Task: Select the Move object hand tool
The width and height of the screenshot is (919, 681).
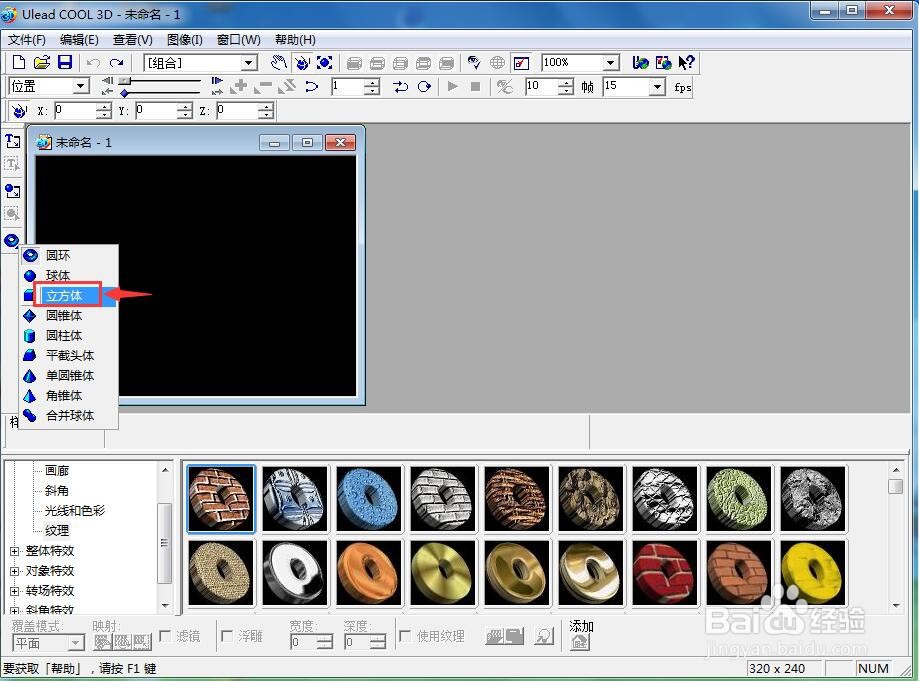Action: [x=278, y=62]
